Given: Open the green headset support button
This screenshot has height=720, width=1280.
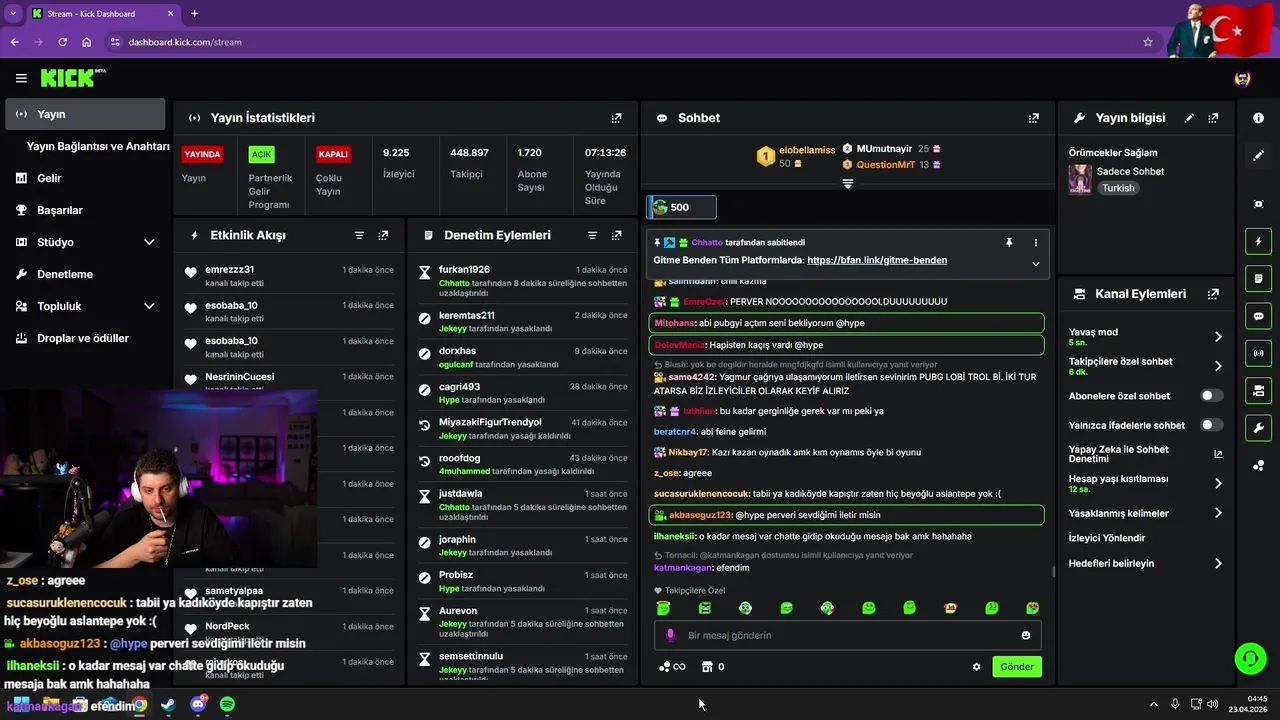Looking at the screenshot, I should pyautogui.click(x=1250, y=658).
